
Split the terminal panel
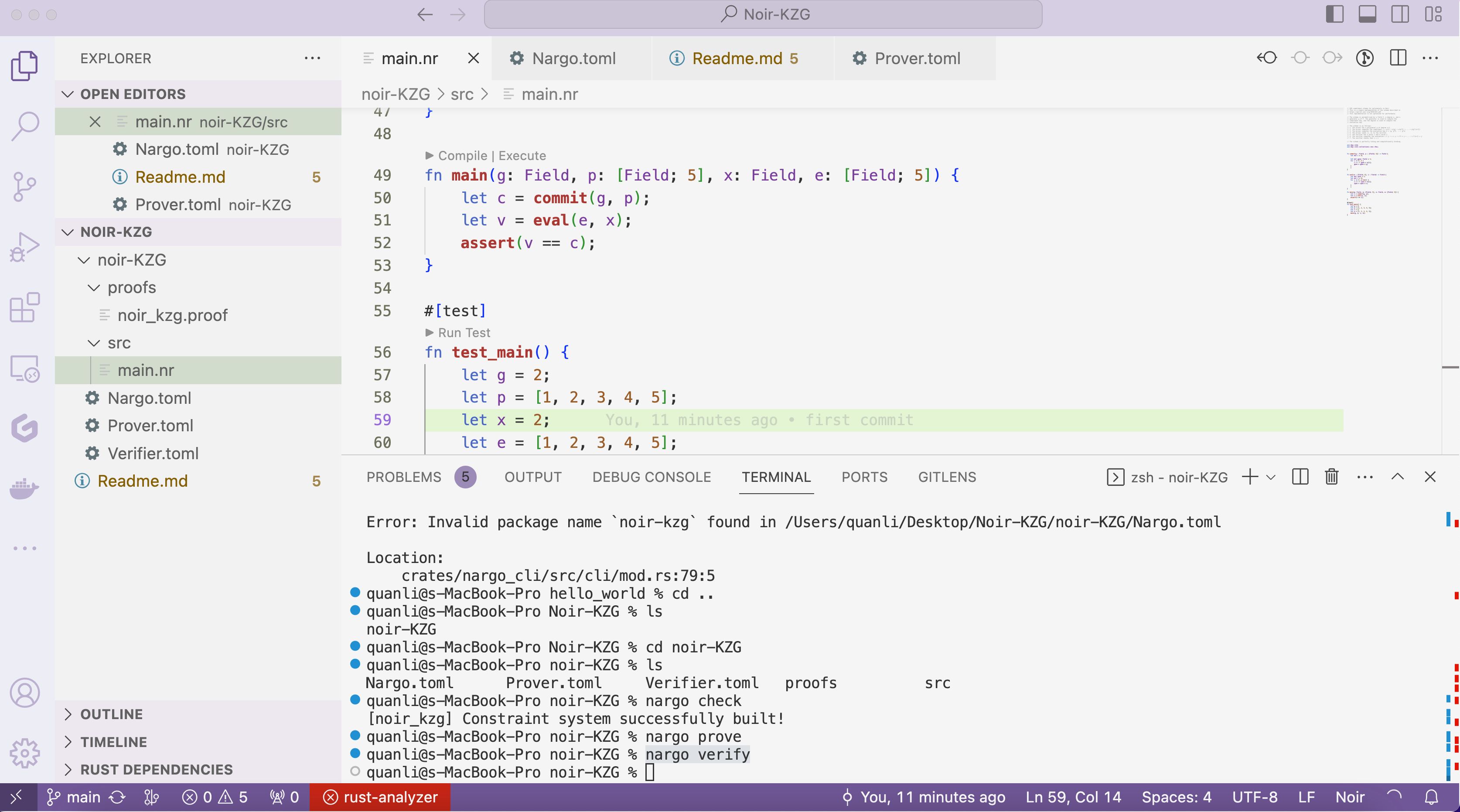[1300, 477]
